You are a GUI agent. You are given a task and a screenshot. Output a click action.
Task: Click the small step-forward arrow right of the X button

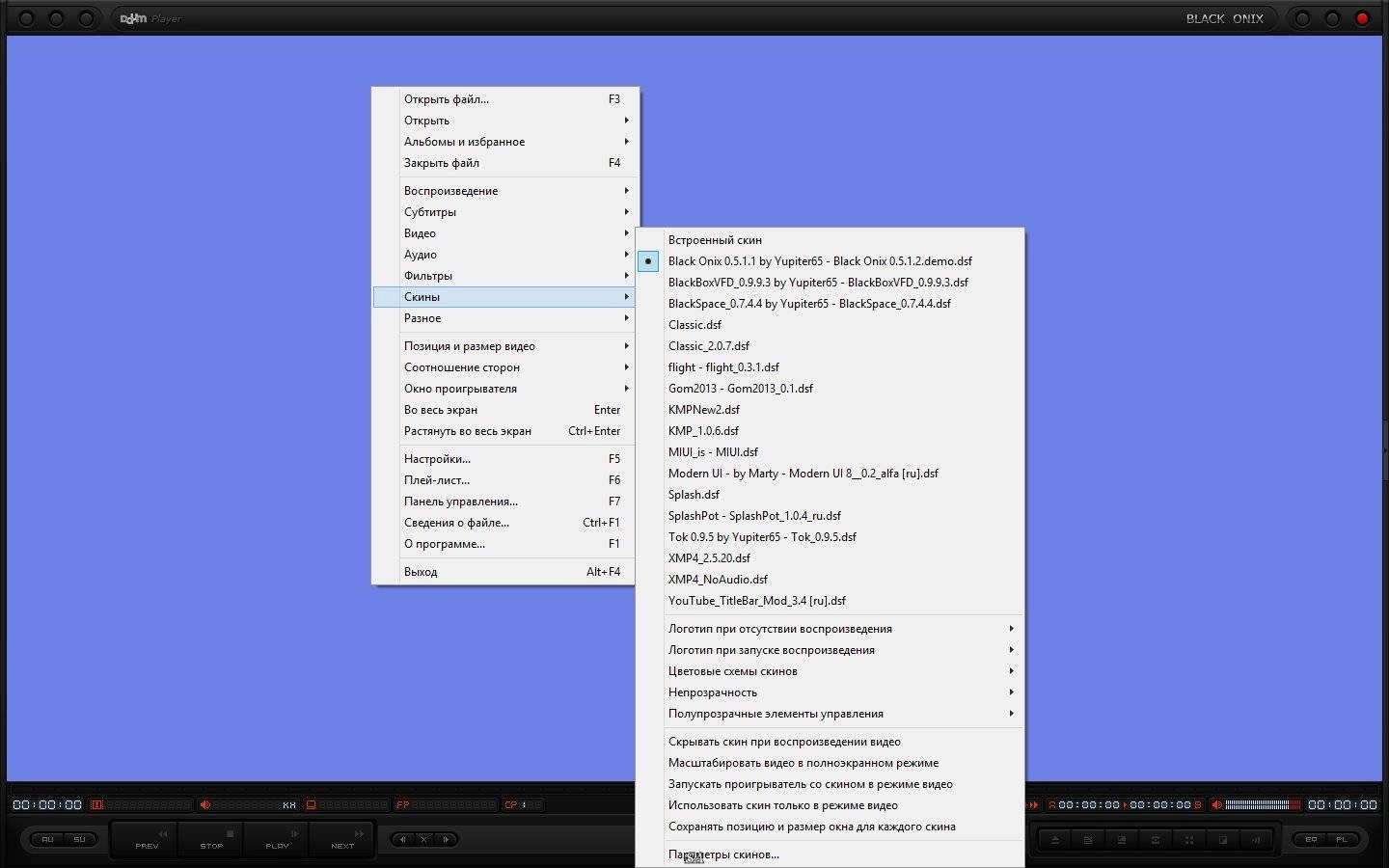(x=446, y=839)
